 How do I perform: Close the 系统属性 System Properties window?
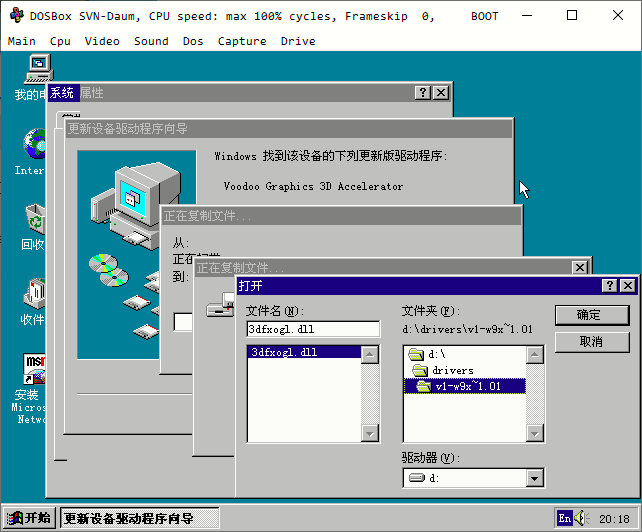(x=441, y=93)
